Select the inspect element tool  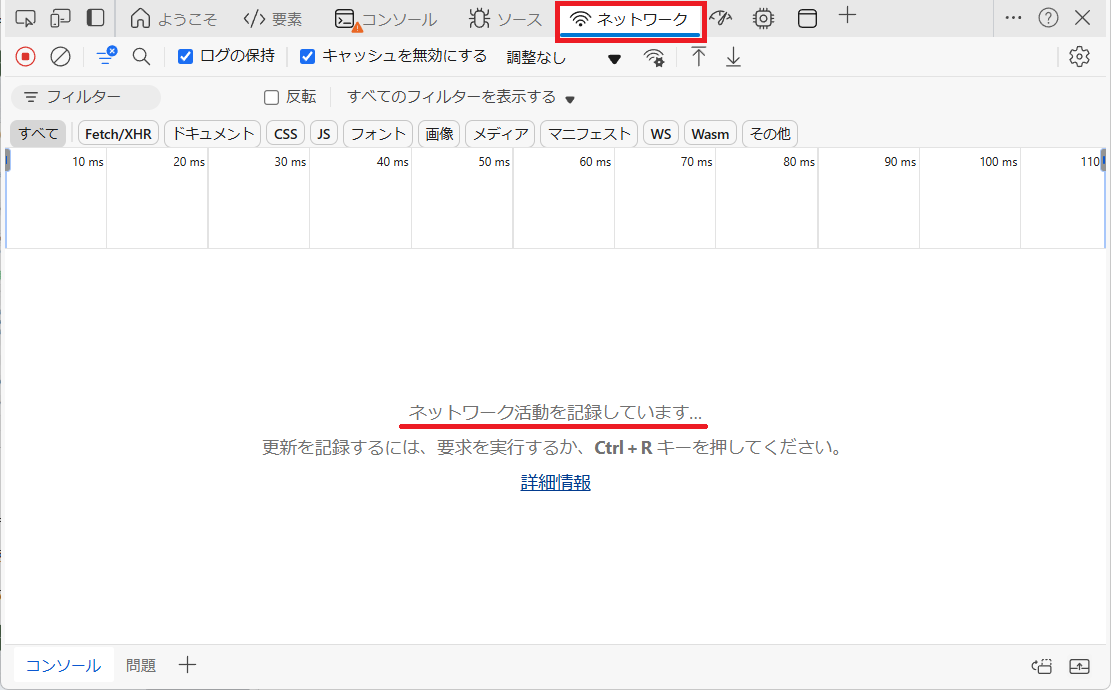click(x=26, y=18)
